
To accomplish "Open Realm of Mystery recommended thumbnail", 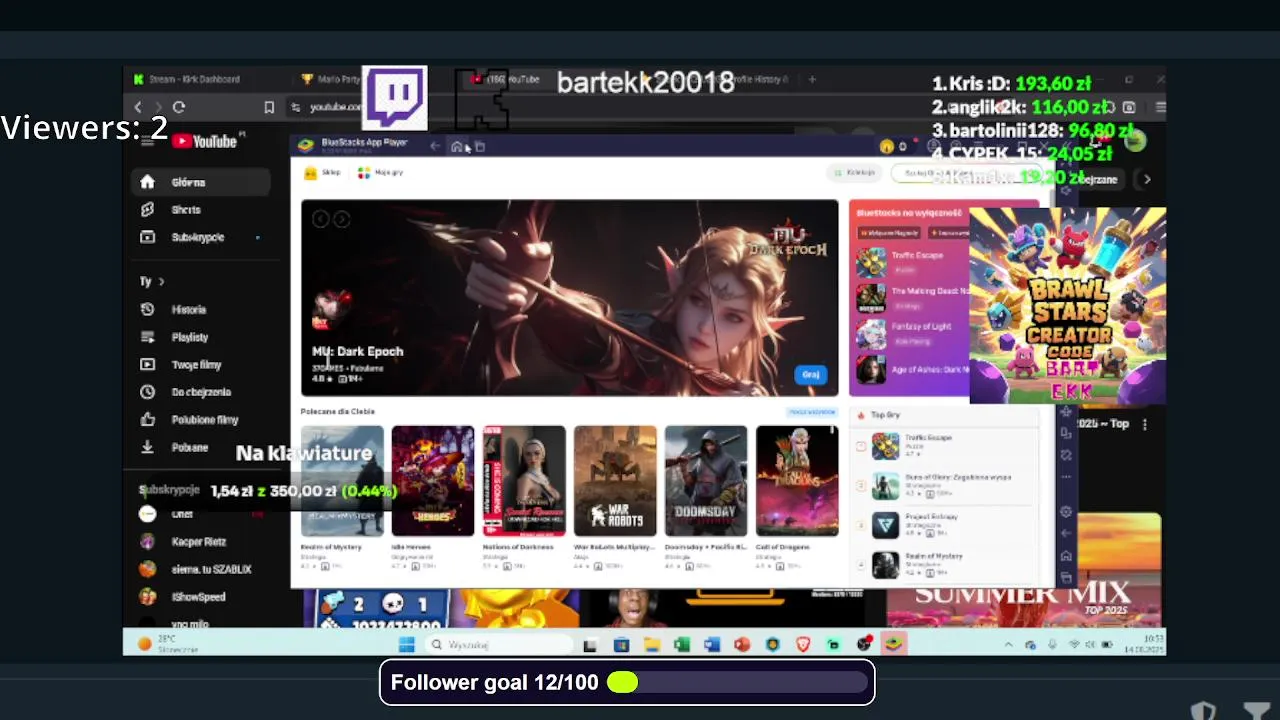I will (x=342, y=481).
